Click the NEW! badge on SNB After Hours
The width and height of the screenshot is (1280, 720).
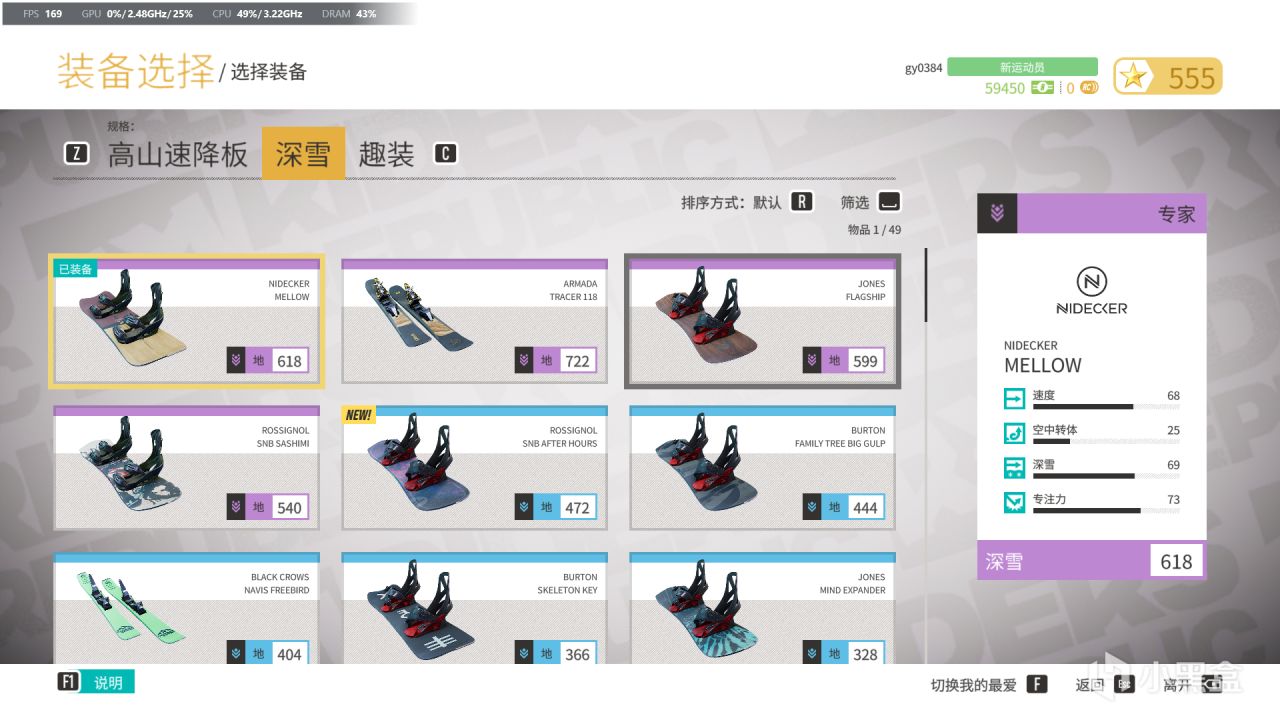(x=359, y=415)
